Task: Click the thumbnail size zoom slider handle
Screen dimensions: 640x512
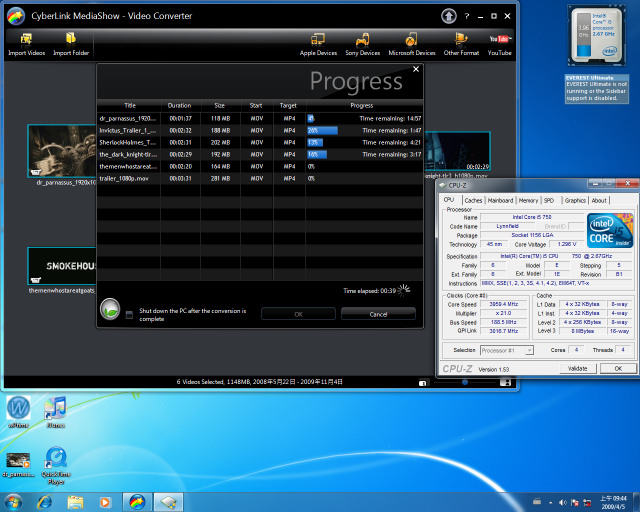Action: [464, 383]
